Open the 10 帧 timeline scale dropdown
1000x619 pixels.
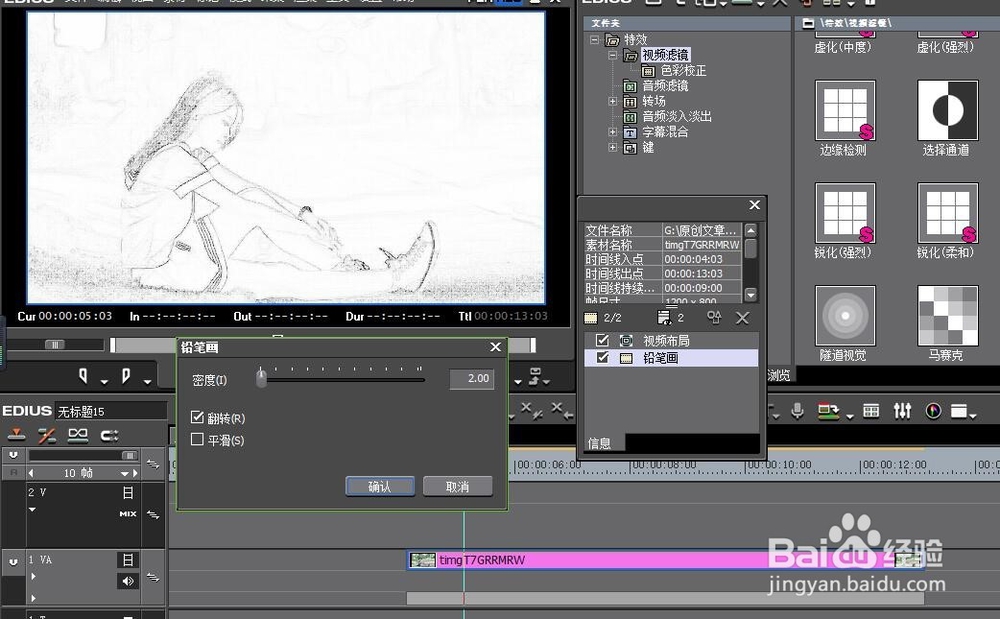(124, 473)
